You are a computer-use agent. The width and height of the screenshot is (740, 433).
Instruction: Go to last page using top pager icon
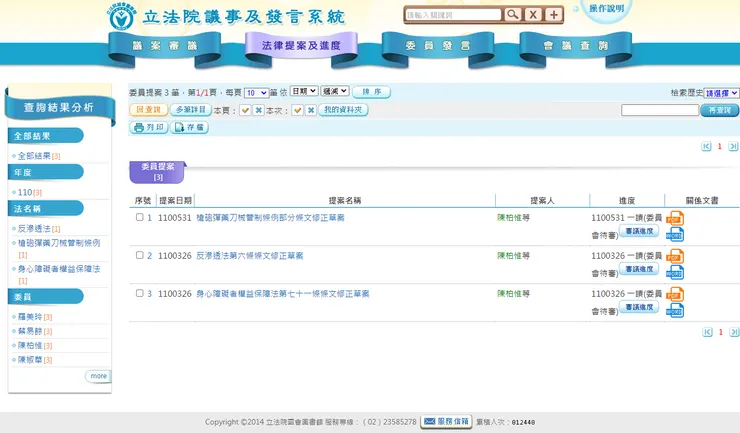click(733, 146)
